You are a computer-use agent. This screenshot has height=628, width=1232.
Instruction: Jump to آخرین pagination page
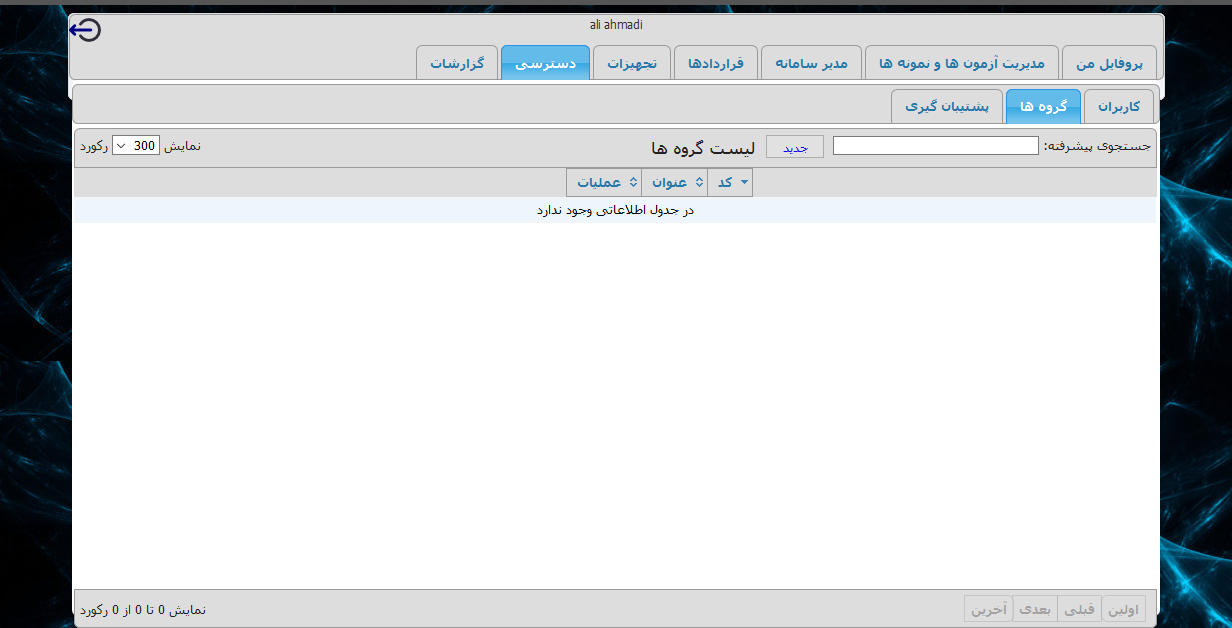(988, 609)
